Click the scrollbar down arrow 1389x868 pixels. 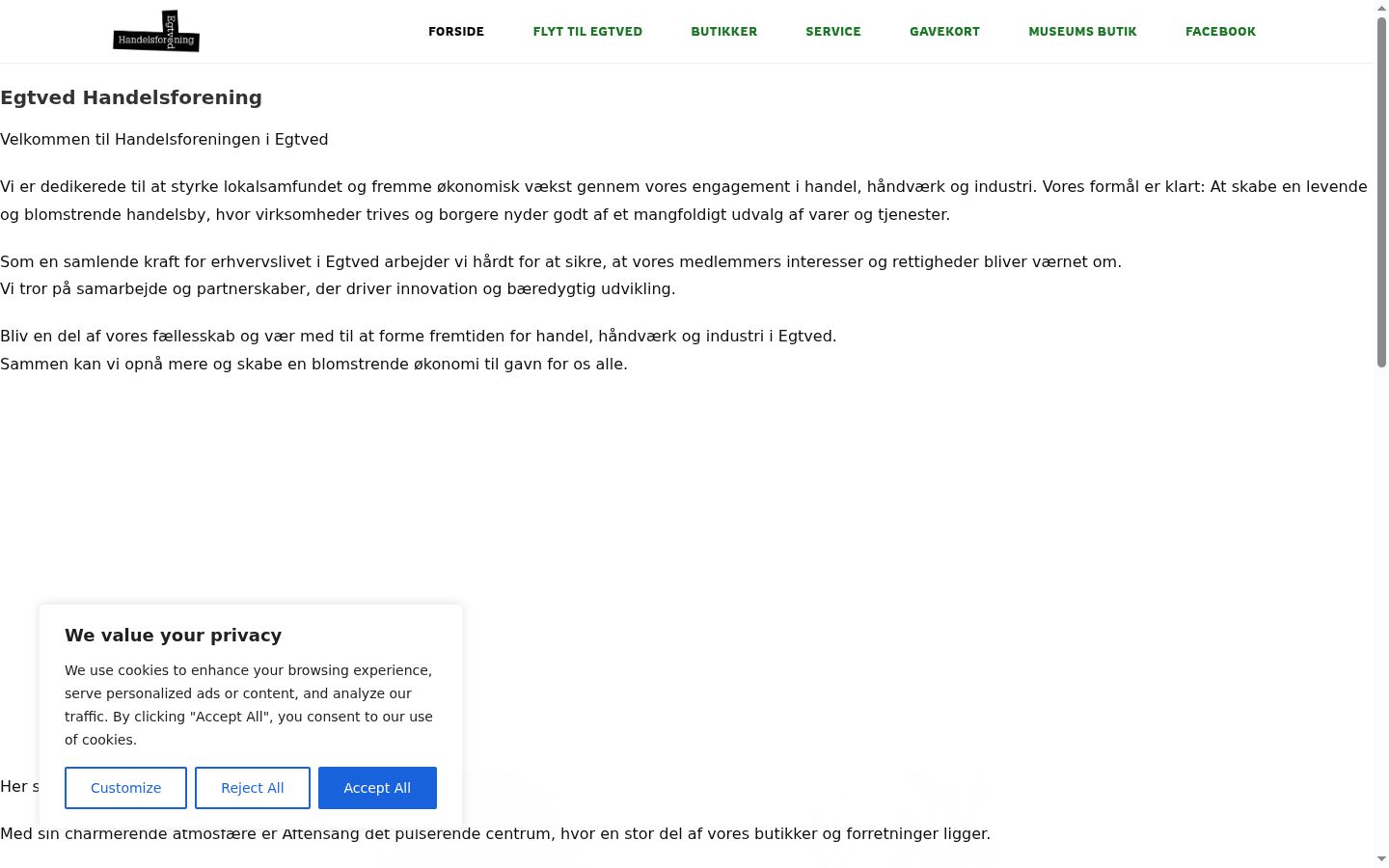tap(1381, 858)
